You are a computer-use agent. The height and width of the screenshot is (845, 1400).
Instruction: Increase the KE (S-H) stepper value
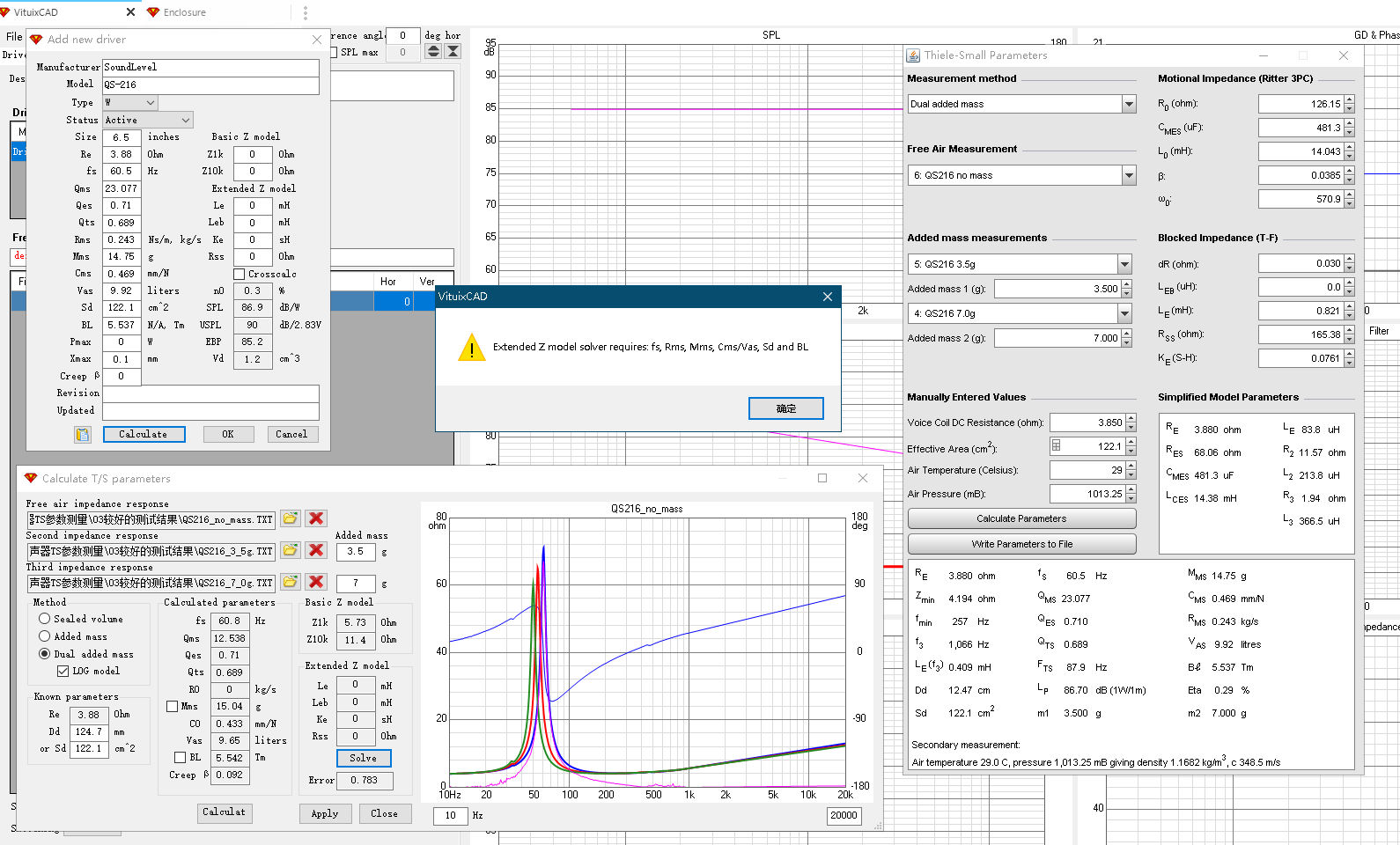(1350, 354)
